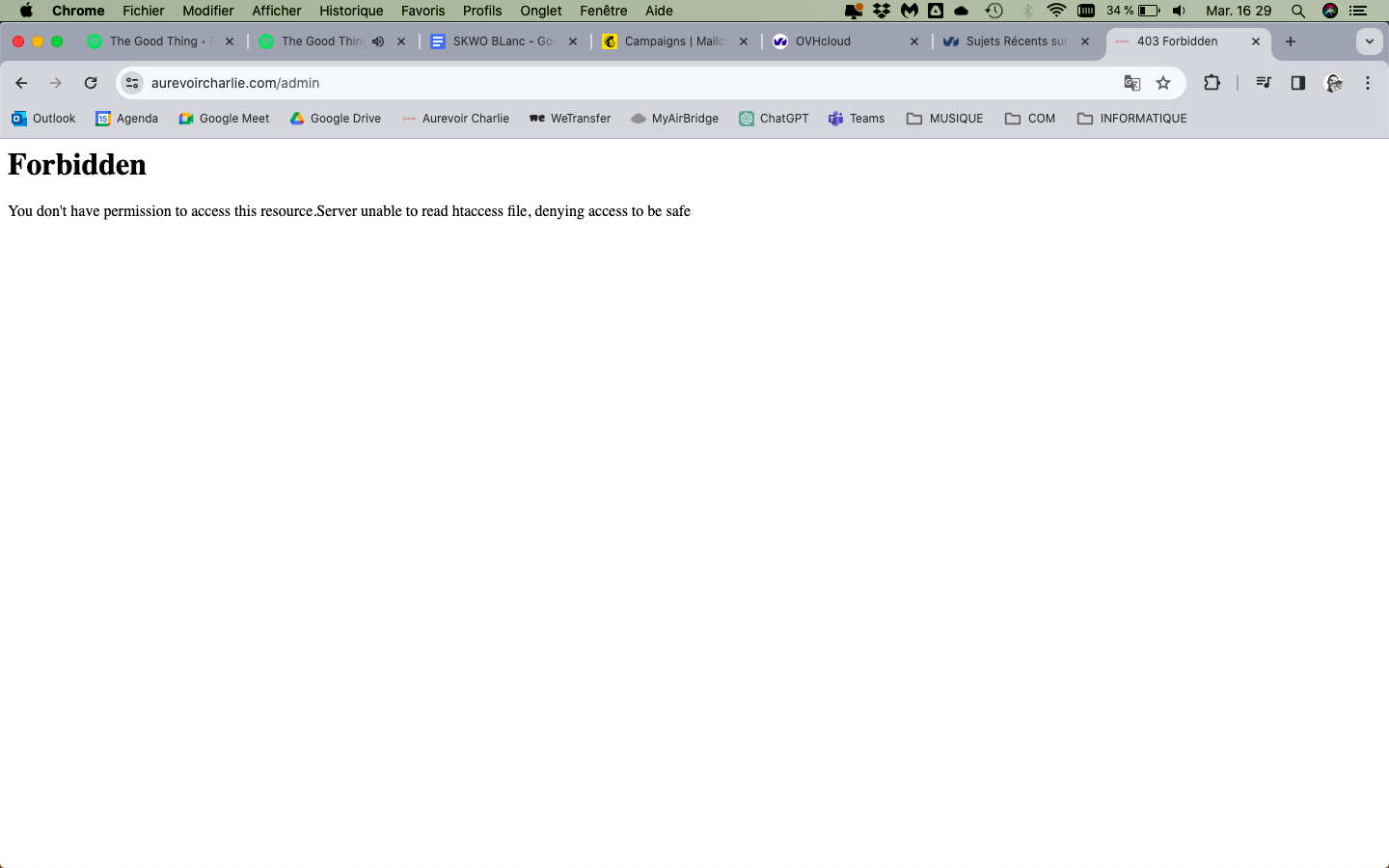The image size is (1389, 868).
Task: Toggle Wi-Fi menu in the menu bar
Action: [1056, 11]
